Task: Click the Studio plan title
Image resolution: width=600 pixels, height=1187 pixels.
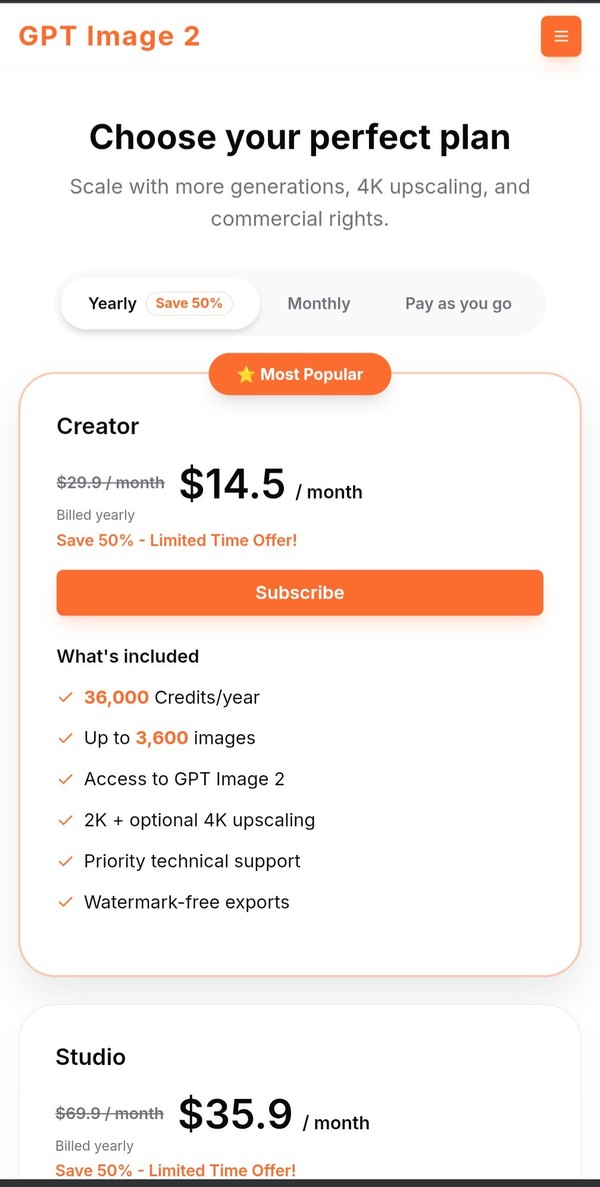Action: 91,1057
